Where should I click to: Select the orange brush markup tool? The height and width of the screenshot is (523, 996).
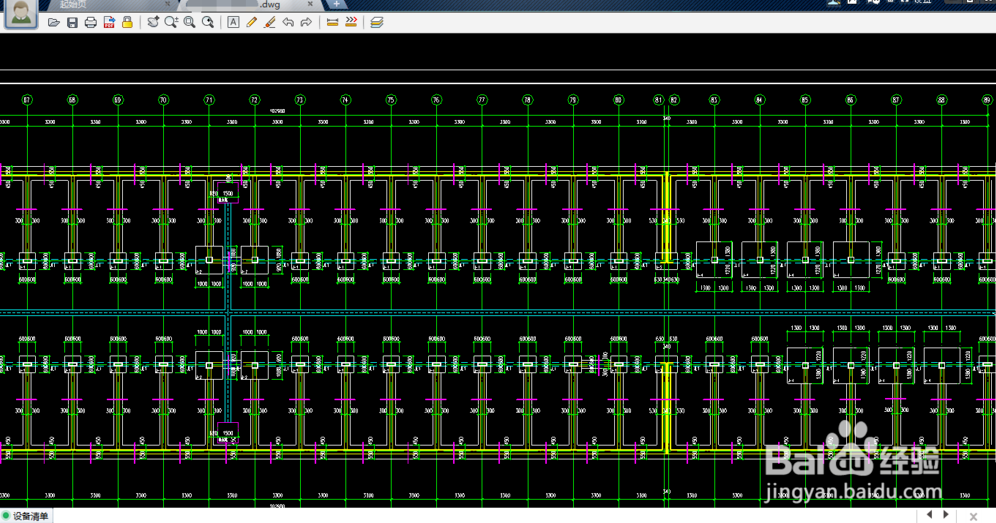click(x=269, y=22)
